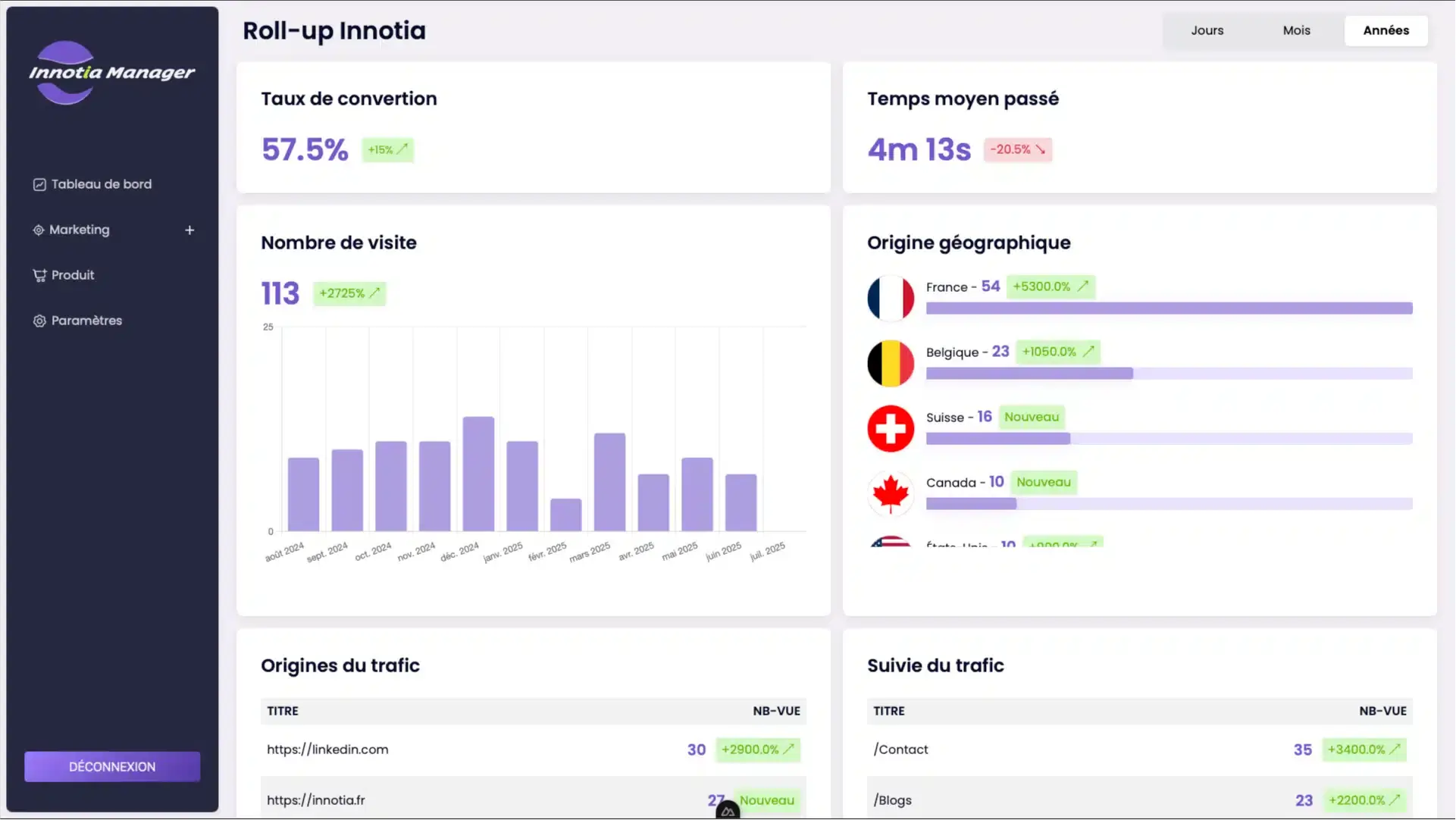Click the DÉCONNEXION button
1456x820 pixels.
pos(111,766)
